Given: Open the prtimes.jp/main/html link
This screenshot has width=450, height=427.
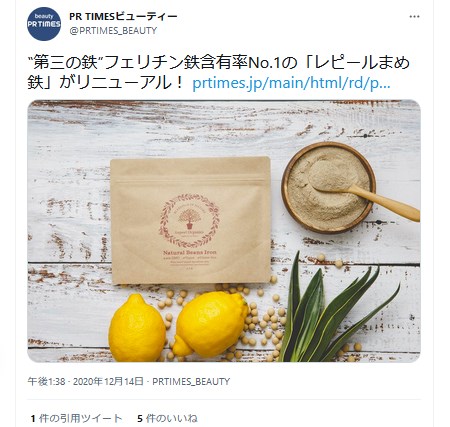Looking at the screenshot, I should tap(291, 83).
